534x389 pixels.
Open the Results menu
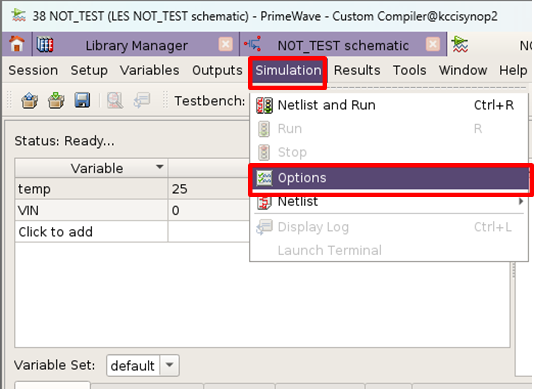coord(357,70)
